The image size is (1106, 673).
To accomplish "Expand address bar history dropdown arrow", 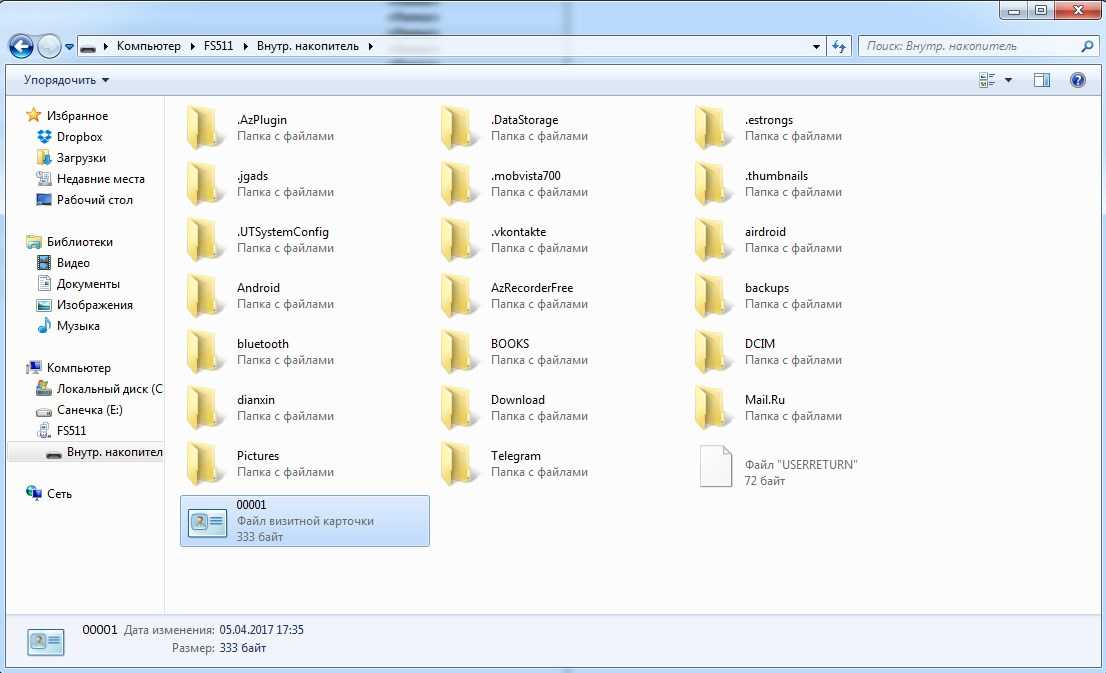I will point(817,46).
